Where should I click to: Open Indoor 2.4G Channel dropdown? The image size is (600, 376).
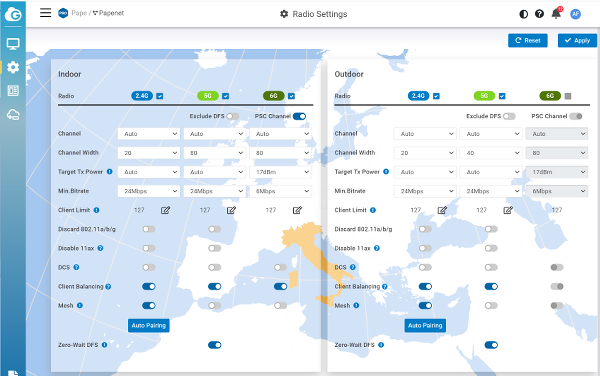pyautogui.click(x=149, y=134)
